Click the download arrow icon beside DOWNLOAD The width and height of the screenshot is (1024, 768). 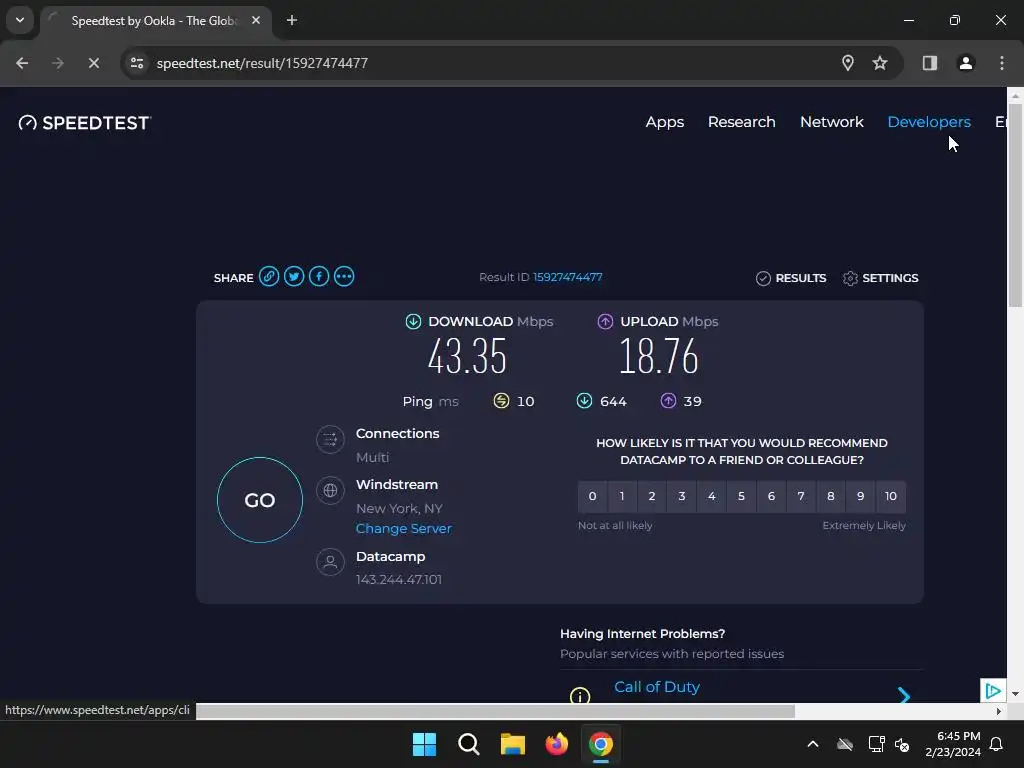tap(413, 321)
